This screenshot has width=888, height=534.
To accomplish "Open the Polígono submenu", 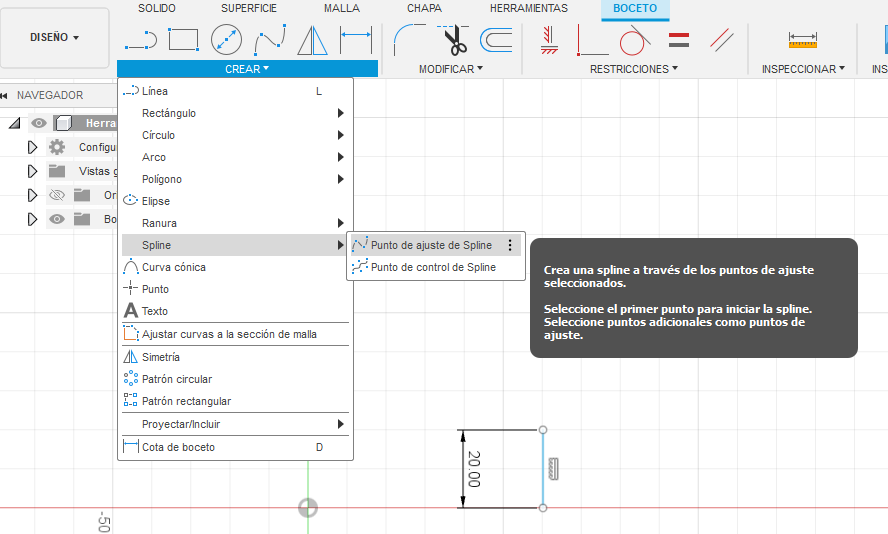I will (x=236, y=179).
